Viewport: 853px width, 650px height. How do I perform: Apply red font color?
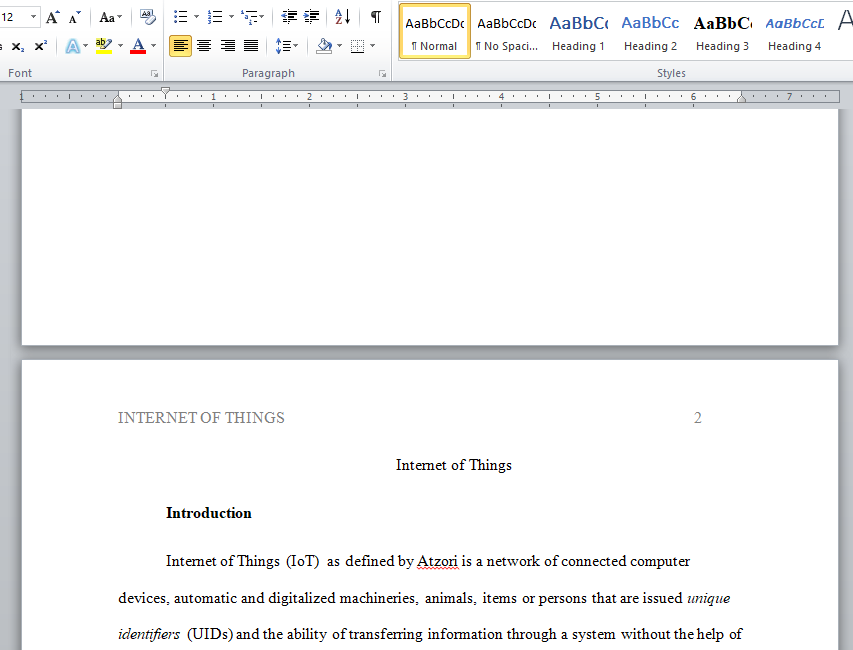138,46
